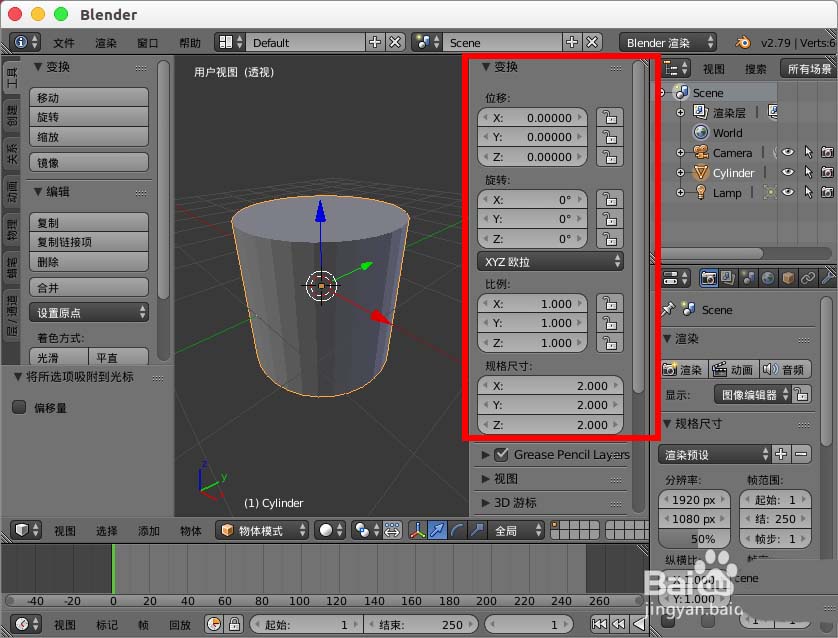Expand the Cylinder item in outliner

(680, 173)
